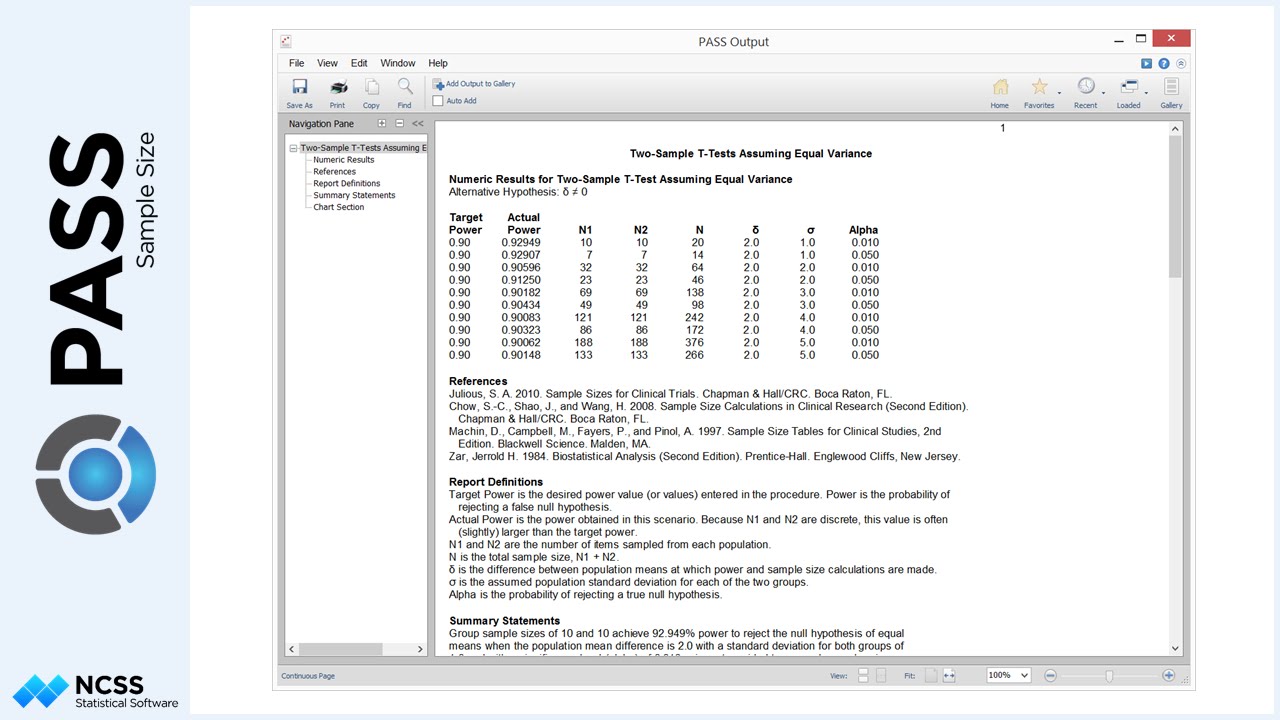Screen dimensions: 1280x720
Task: Click the Continuous Page status text
Action: pos(308,676)
